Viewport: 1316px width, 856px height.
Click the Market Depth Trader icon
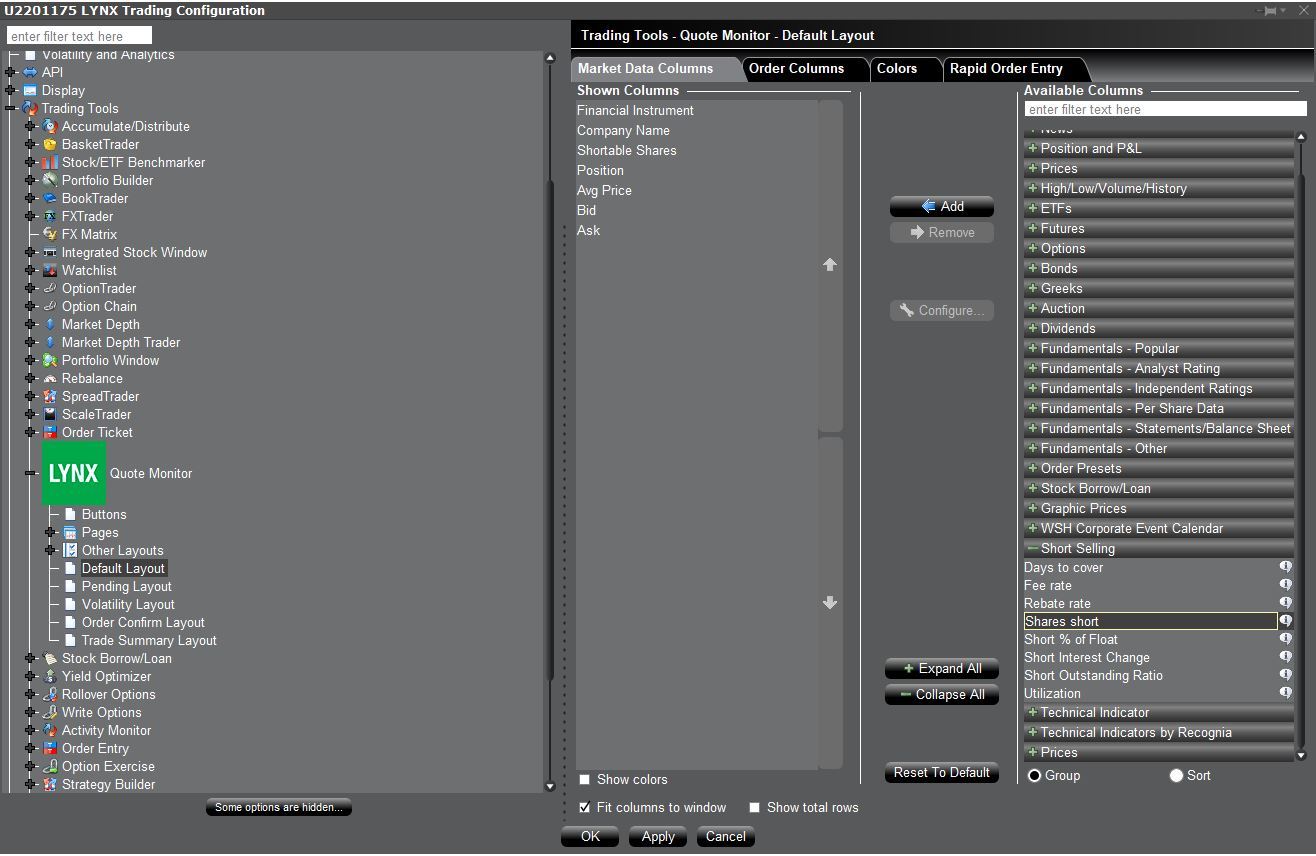coord(50,343)
